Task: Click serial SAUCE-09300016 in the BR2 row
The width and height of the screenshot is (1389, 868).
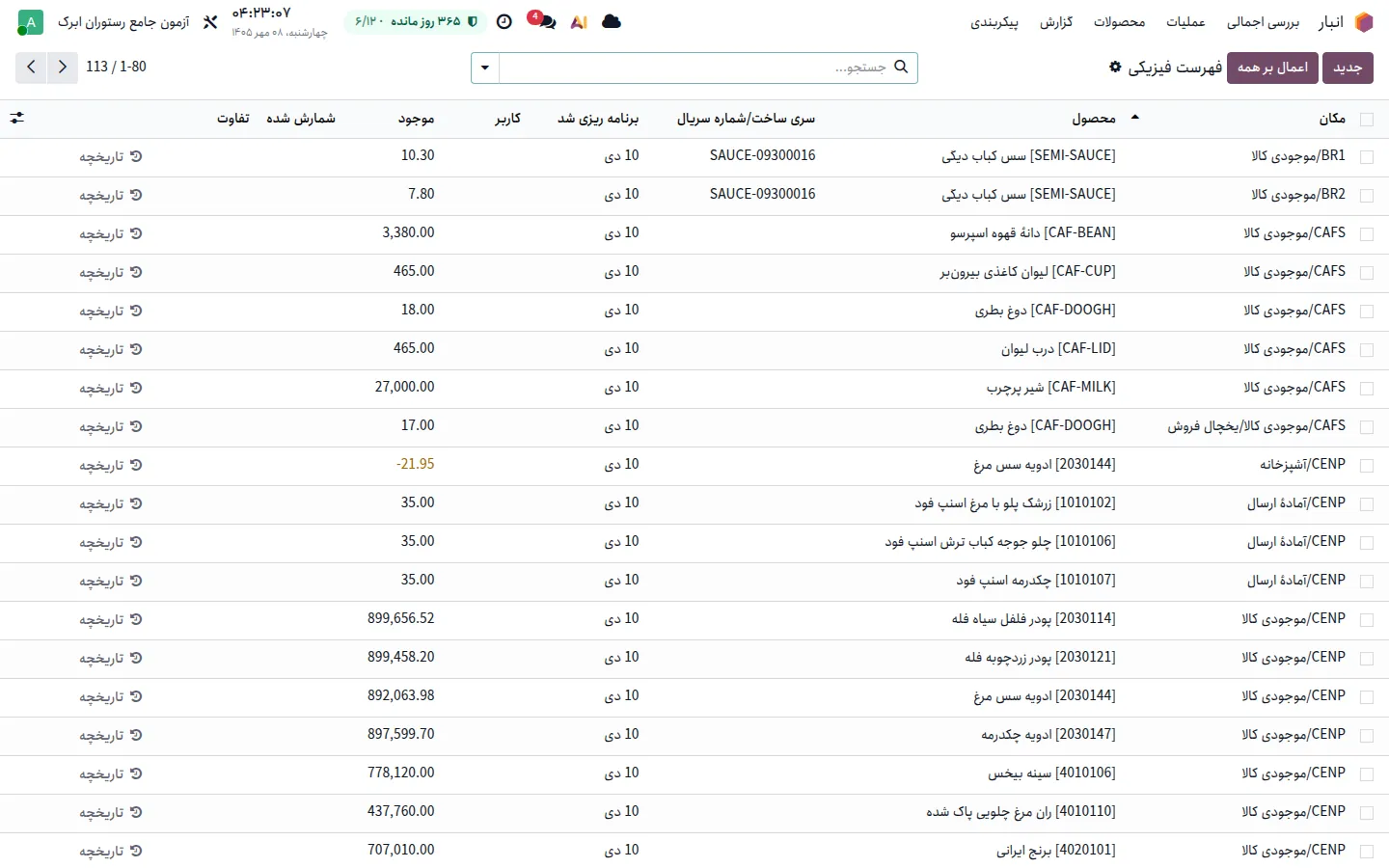Action: point(762,195)
